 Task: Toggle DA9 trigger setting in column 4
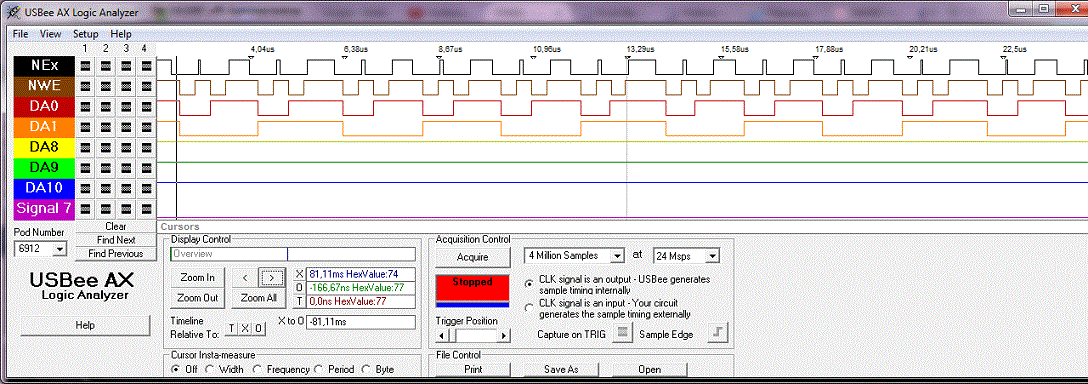(x=146, y=167)
